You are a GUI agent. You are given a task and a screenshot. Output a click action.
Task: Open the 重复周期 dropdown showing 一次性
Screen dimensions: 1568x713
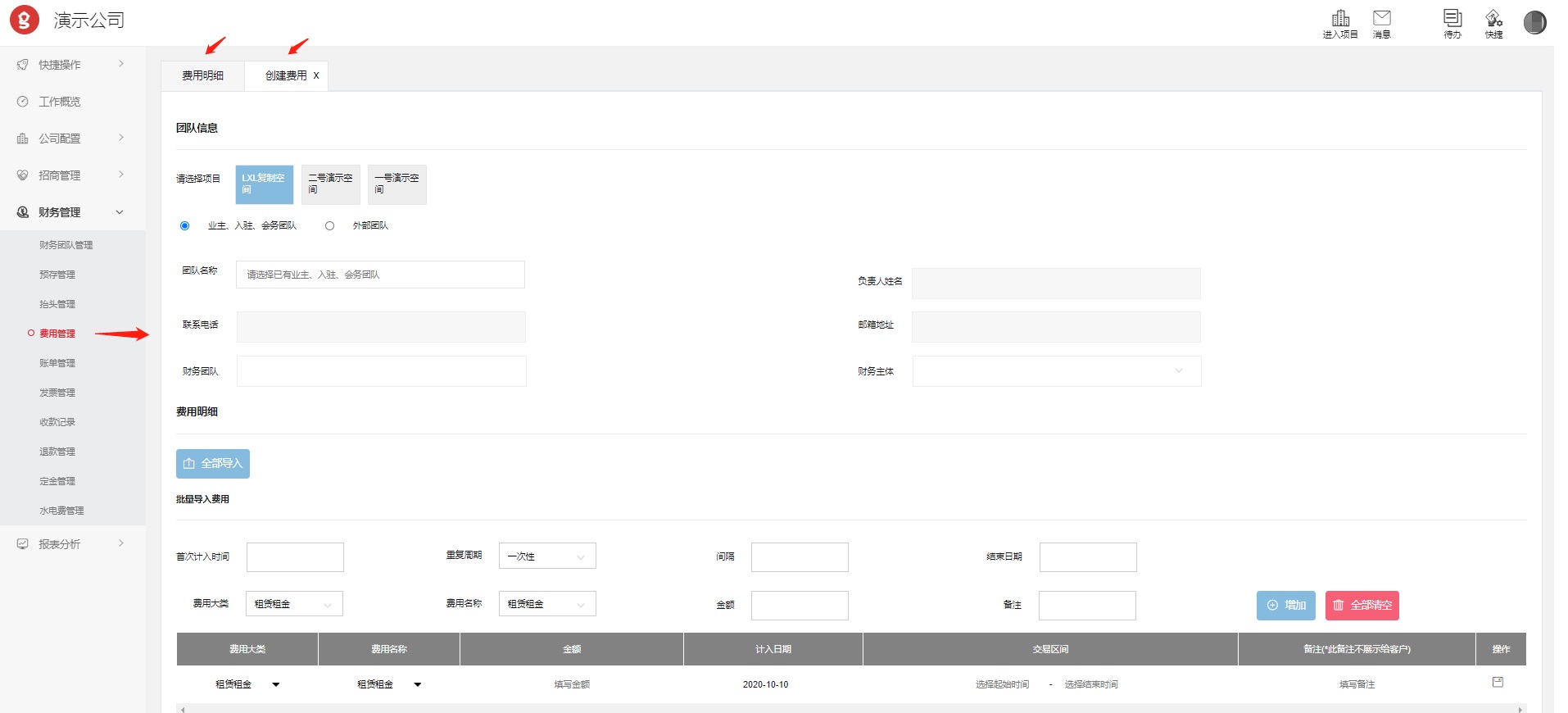(x=546, y=556)
